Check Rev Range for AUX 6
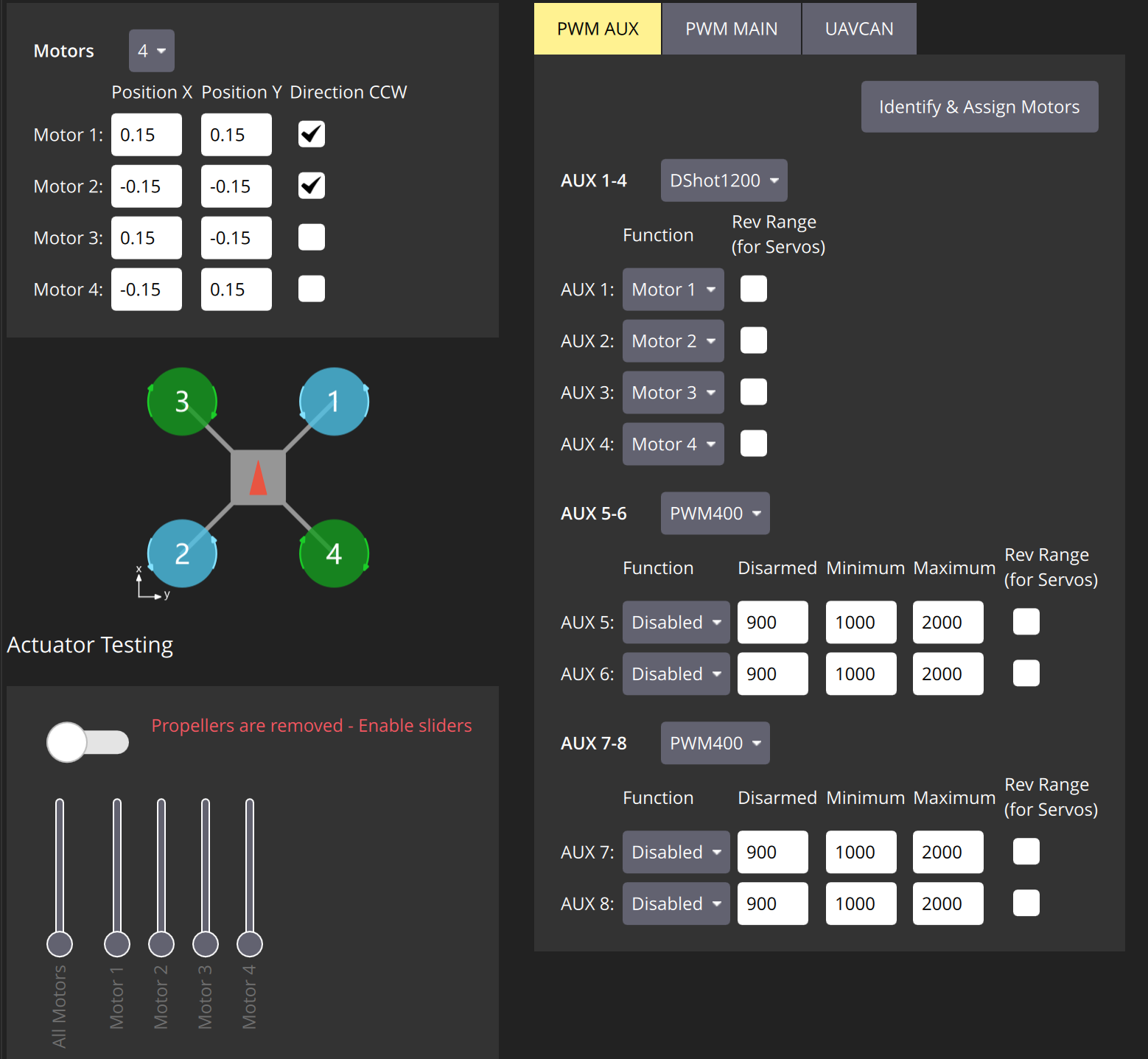The image size is (1148, 1059). [x=1026, y=674]
